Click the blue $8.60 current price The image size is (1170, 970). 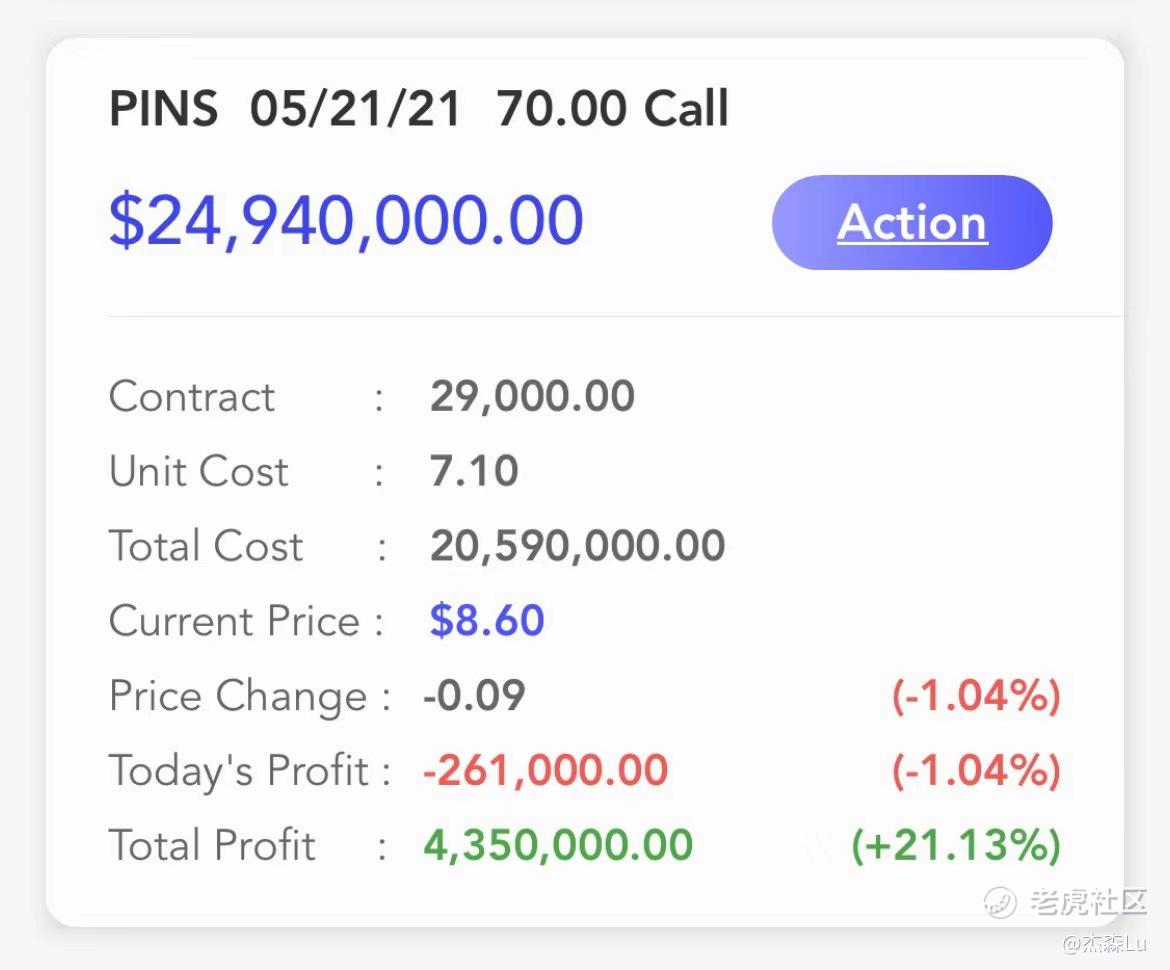487,621
